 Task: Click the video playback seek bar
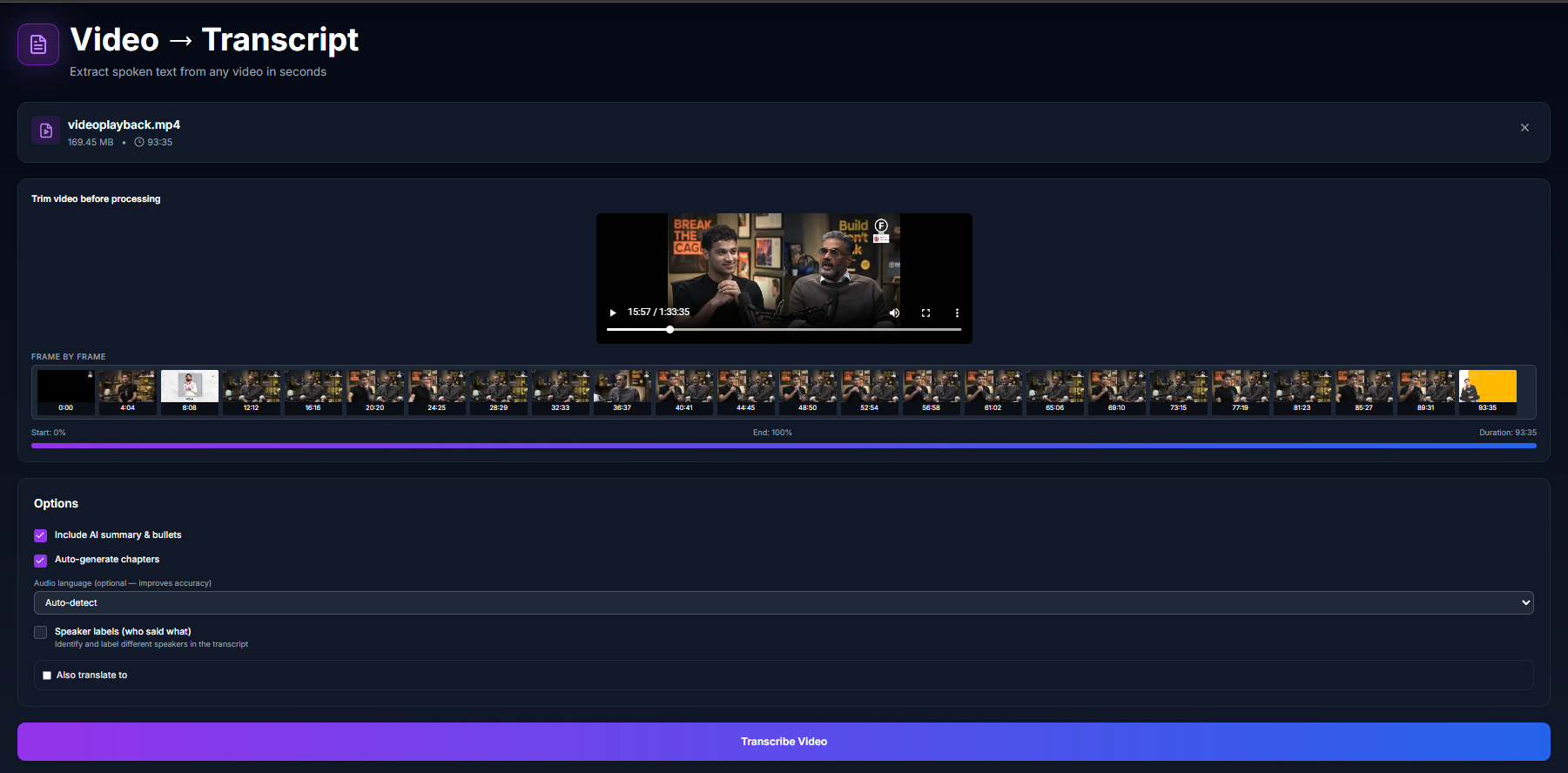(784, 330)
